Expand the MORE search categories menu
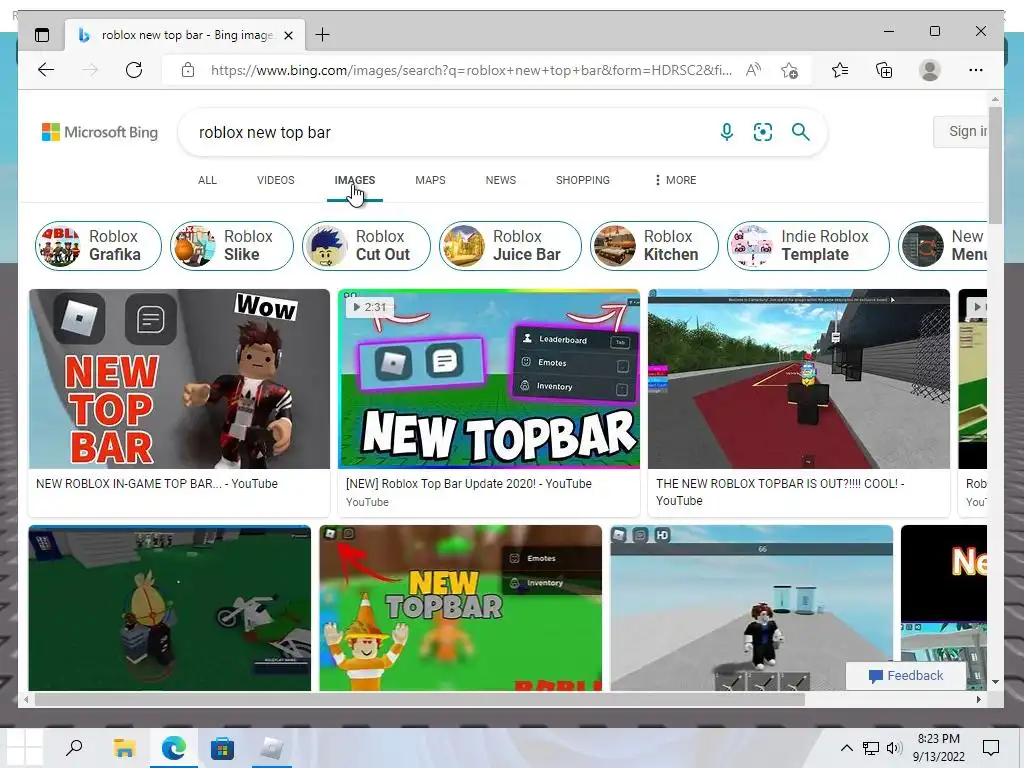Screen dimensions: 1024x768 [676, 180]
